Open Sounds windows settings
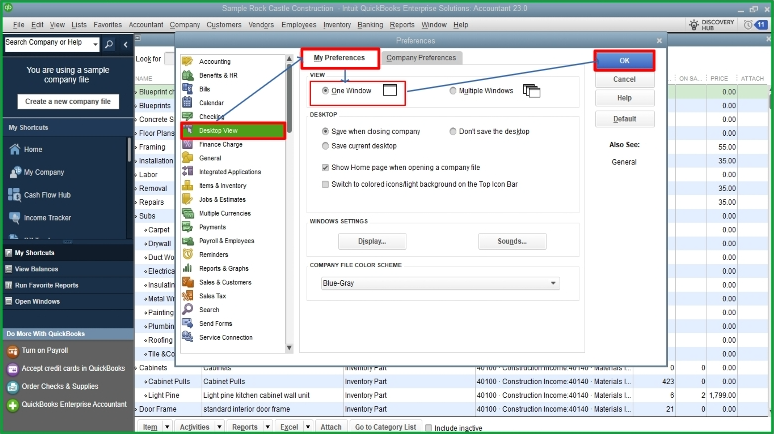Image resolution: width=774 pixels, height=434 pixels. pos(512,241)
